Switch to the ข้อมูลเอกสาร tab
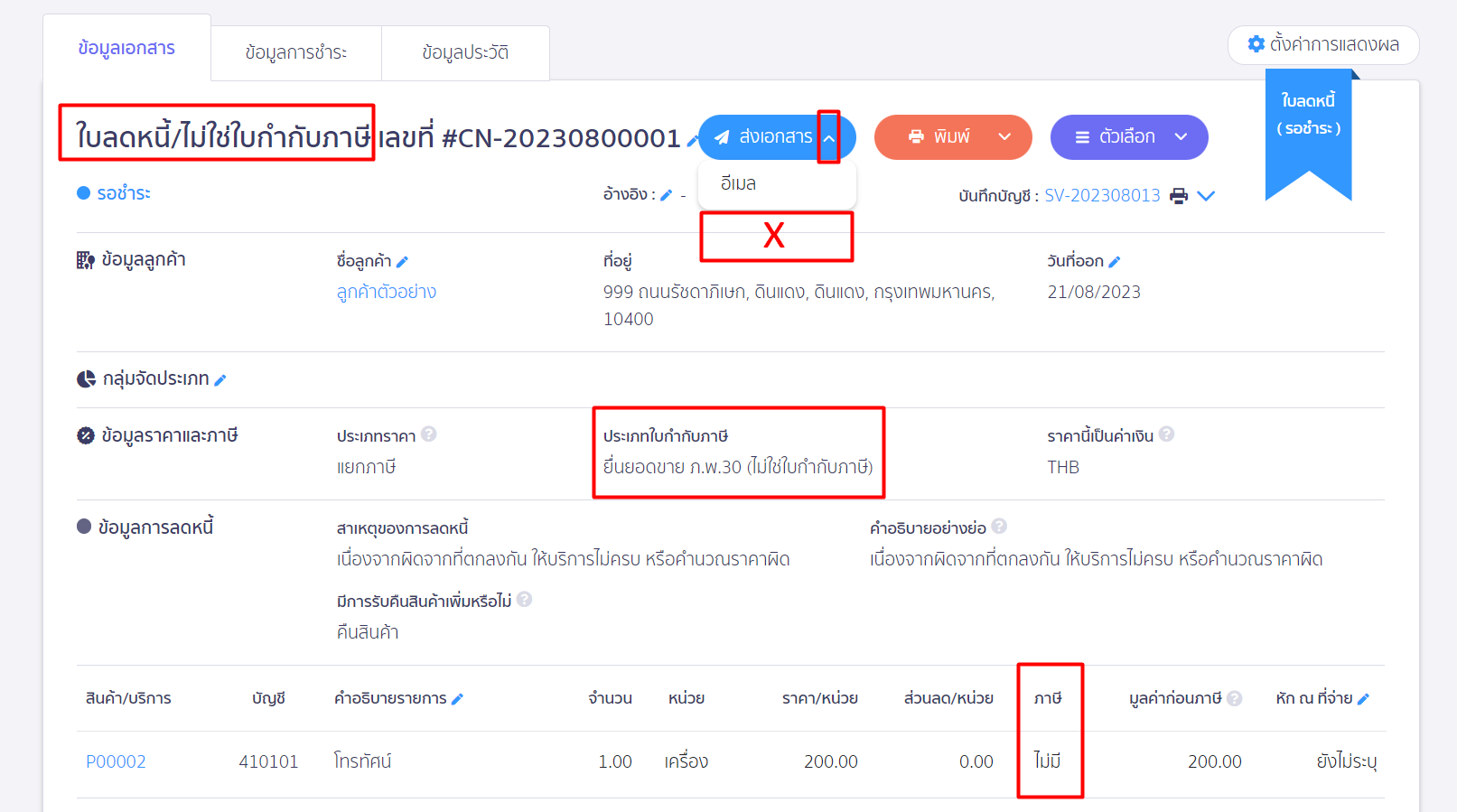The height and width of the screenshot is (812, 1457). tap(126, 48)
